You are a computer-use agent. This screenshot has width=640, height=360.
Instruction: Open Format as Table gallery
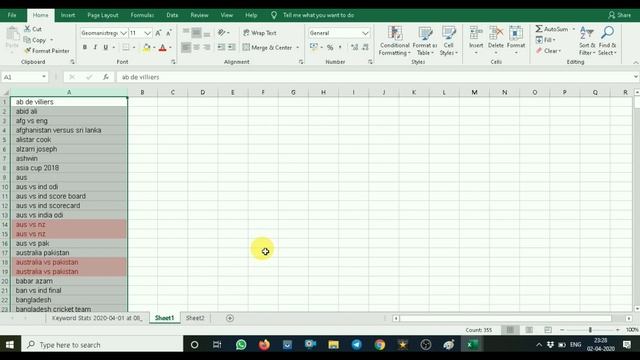[x=424, y=41]
